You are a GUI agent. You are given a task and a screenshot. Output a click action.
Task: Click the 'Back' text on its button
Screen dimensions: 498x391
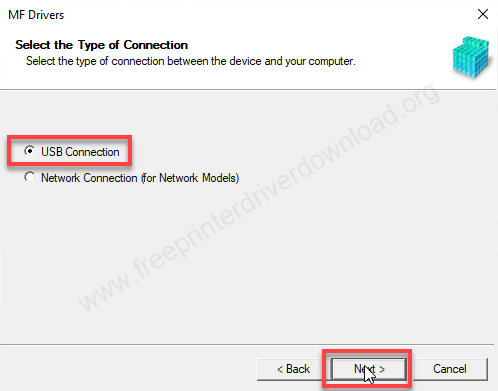click(298, 369)
